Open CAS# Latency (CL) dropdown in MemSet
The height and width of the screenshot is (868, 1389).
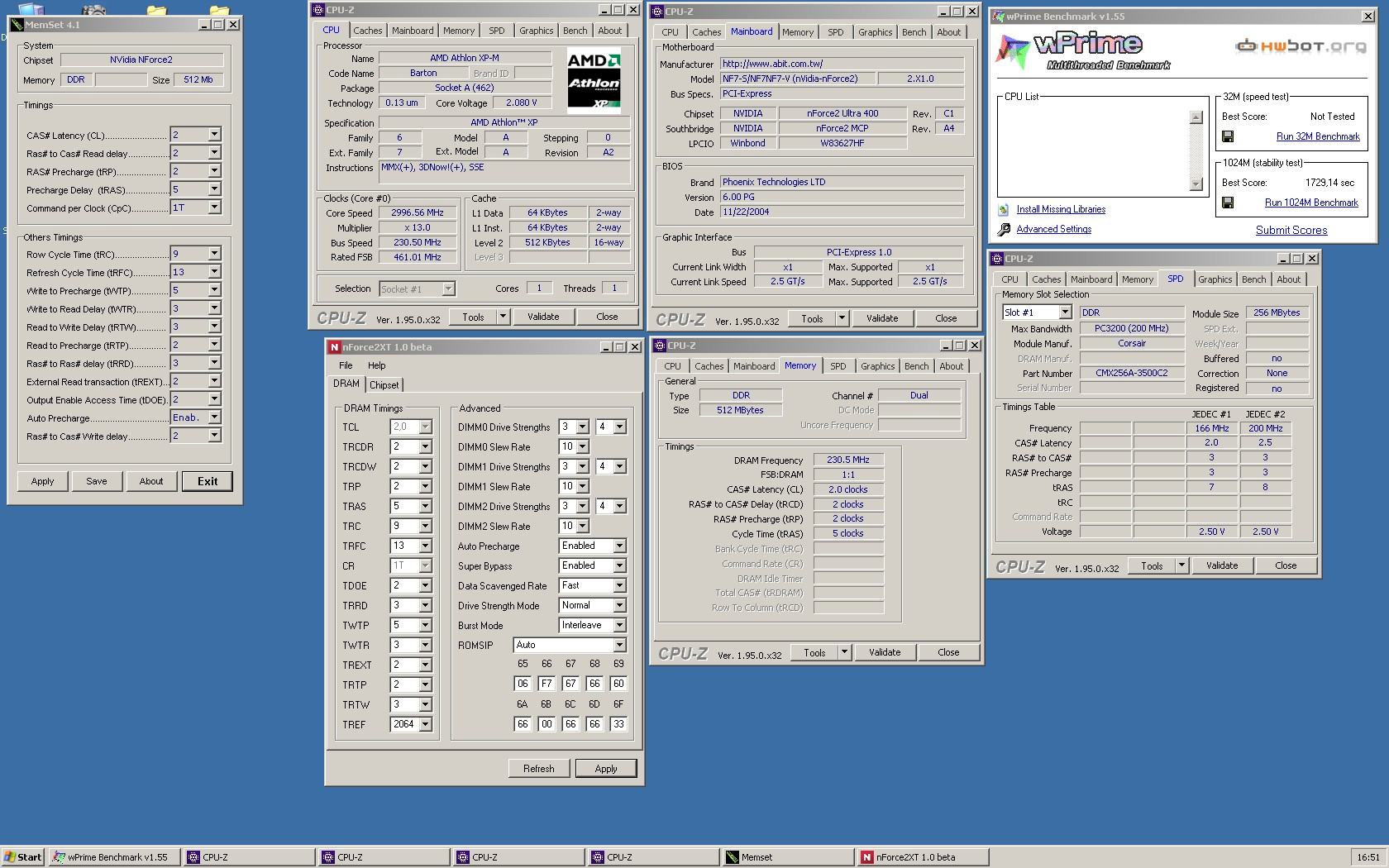click(x=215, y=135)
